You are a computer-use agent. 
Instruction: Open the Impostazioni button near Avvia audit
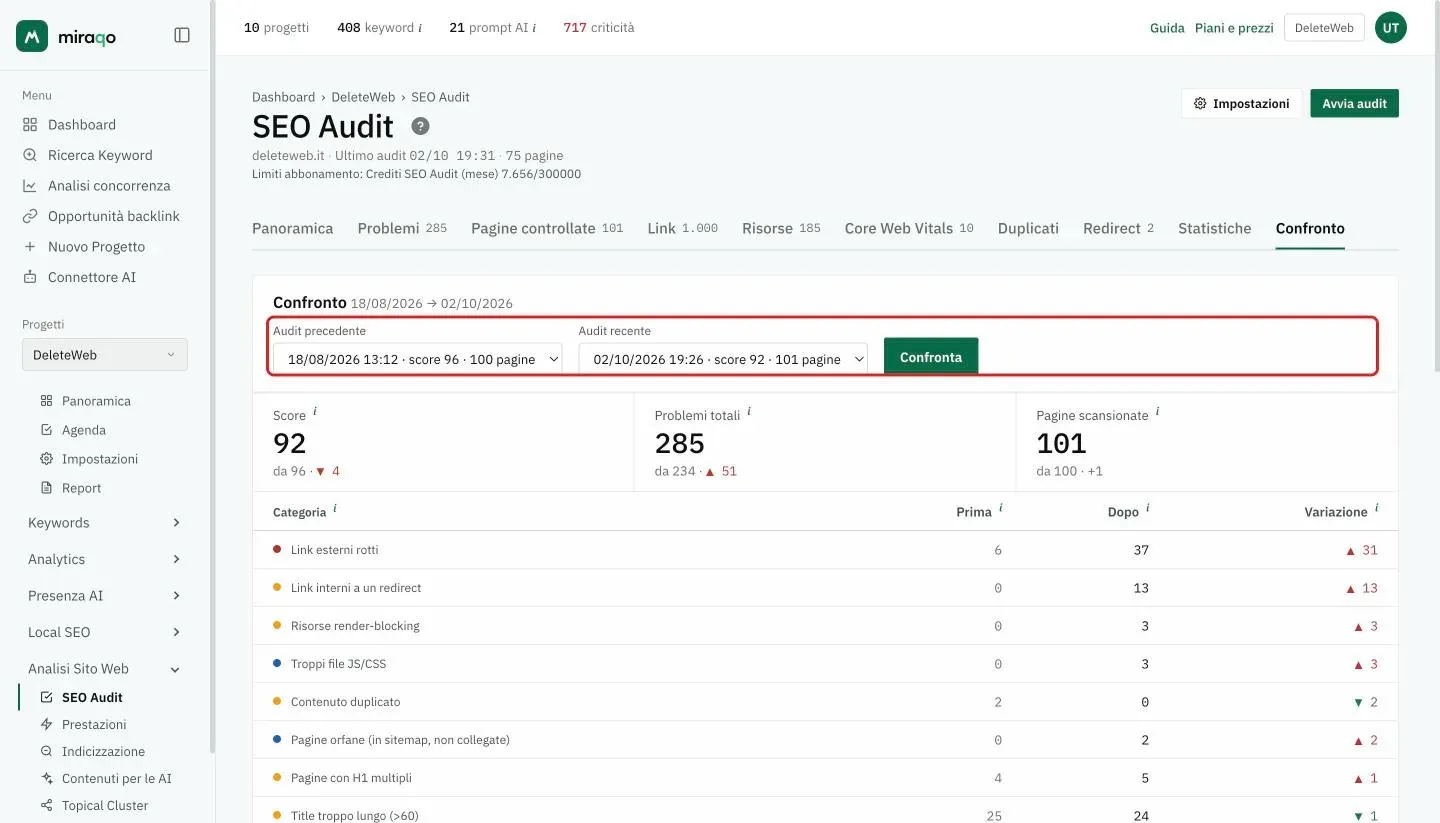pos(1242,103)
